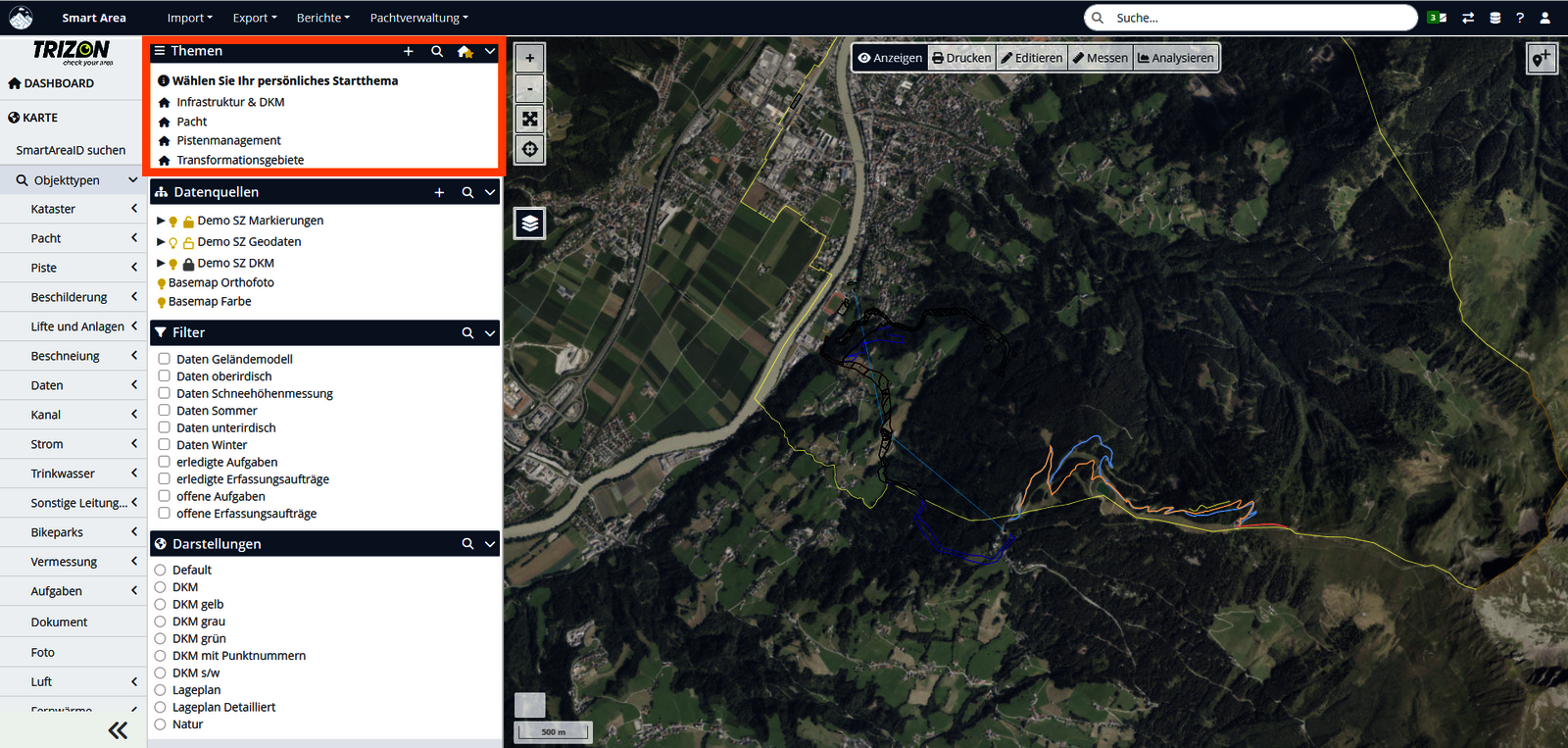Enable the Daten Winter filter checkbox
The image size is (1568, 748).
click(x=165, y=445)
